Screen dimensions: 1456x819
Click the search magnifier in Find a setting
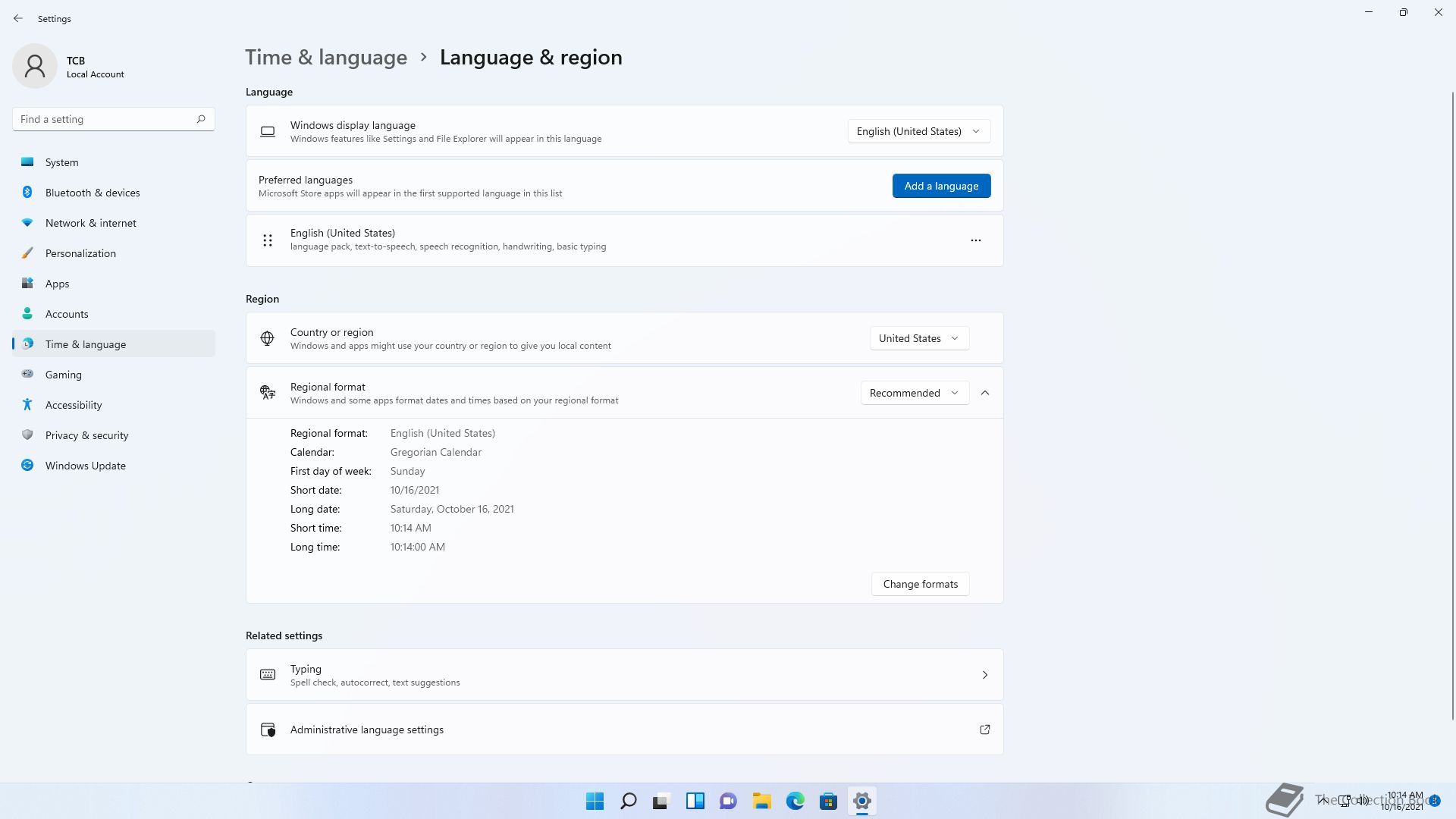[x=201, y=119]
